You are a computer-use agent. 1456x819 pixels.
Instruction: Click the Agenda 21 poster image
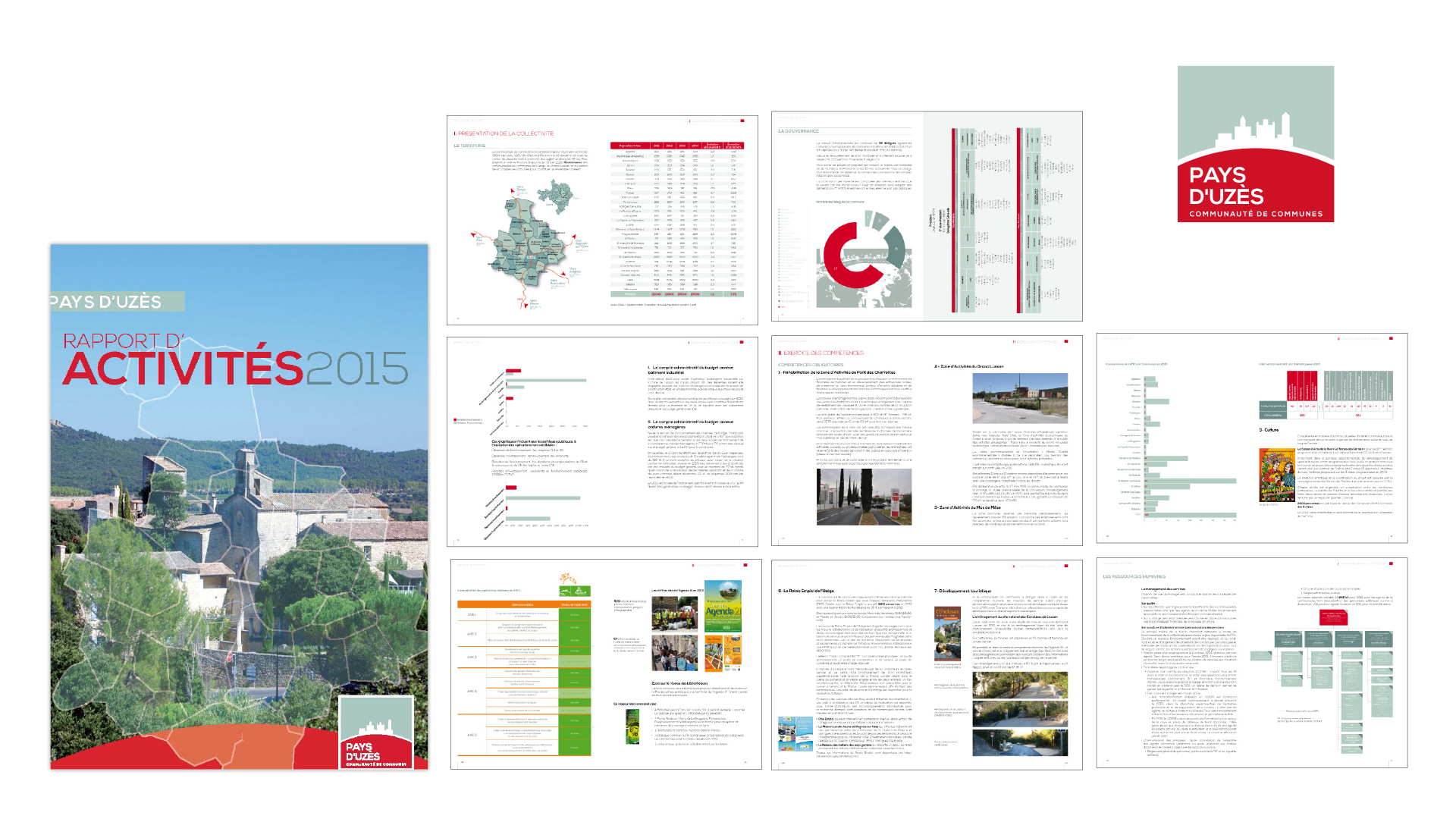coord(723,607)
